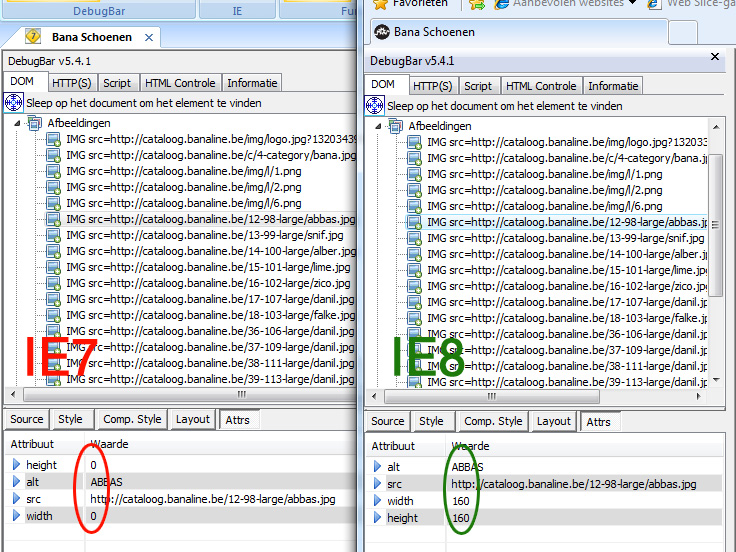Viewport: 736px width, 552px height.
Task: Click the image icon of alber.jpg row in IE8 panel
Action: 414,254
